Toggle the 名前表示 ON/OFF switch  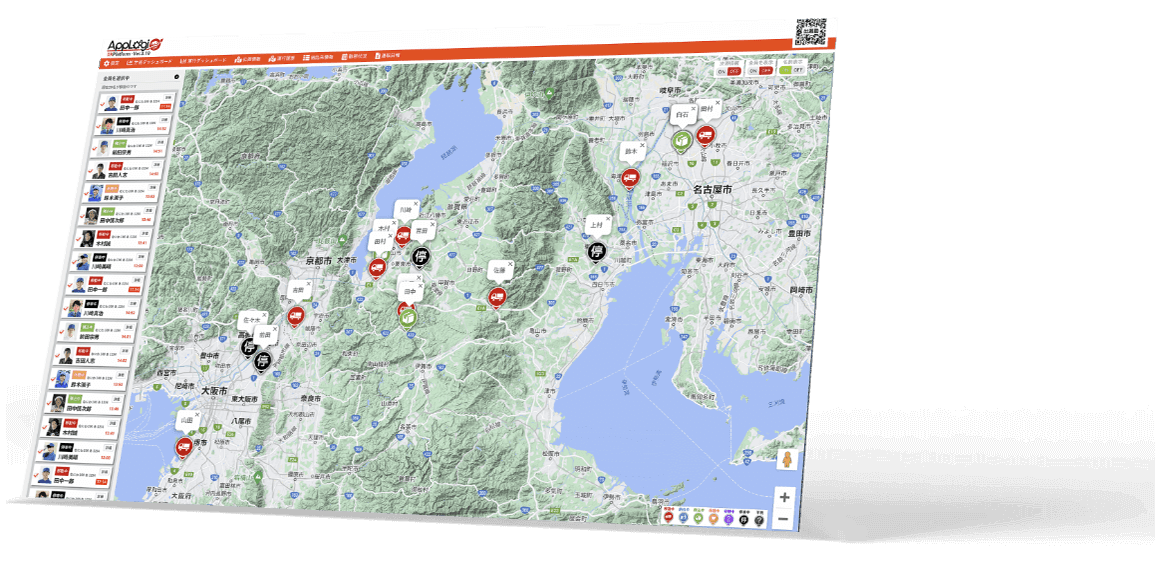793,71
